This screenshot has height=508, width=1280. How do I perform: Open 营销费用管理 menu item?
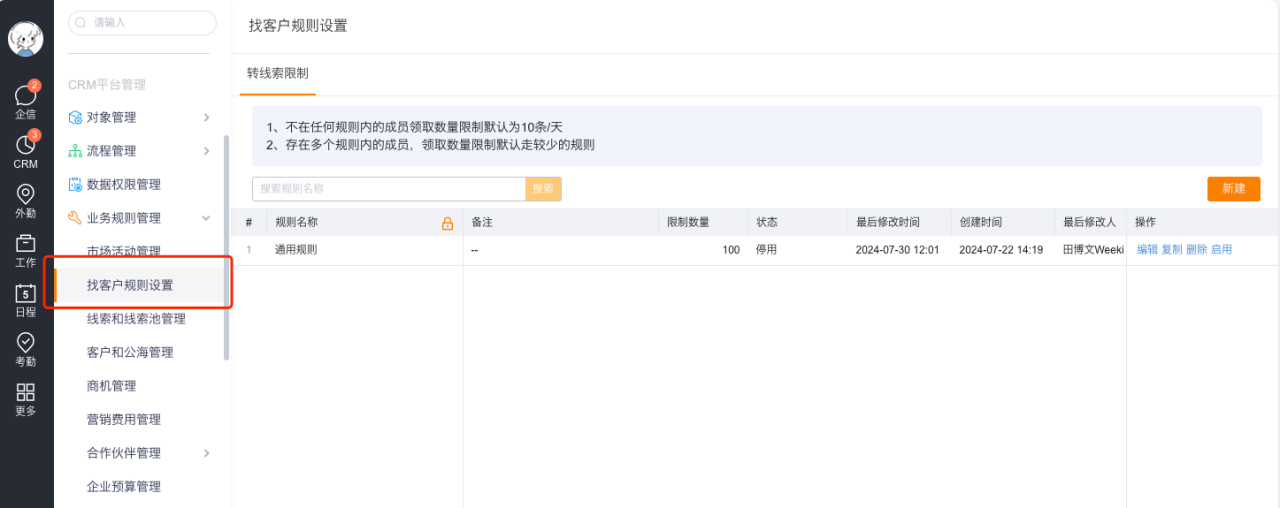tap(124, 419)
